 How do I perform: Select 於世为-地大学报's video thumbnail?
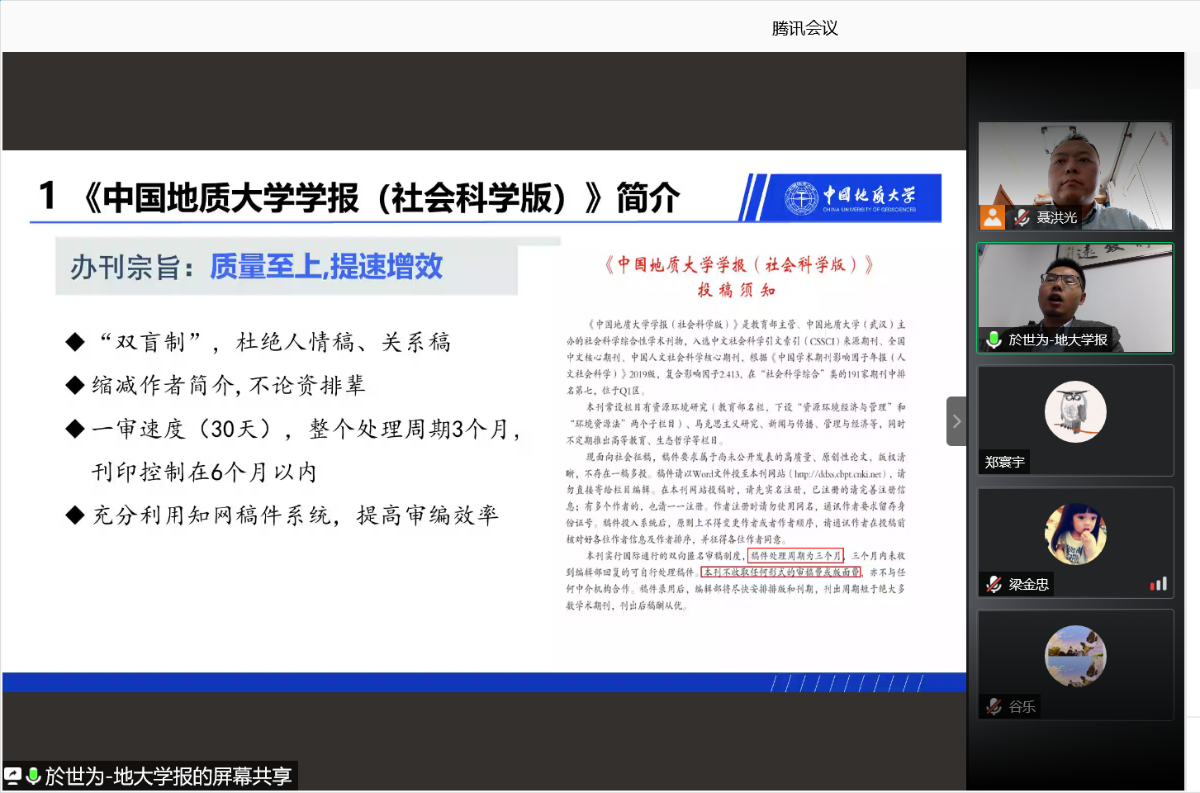click(1075, 298)
